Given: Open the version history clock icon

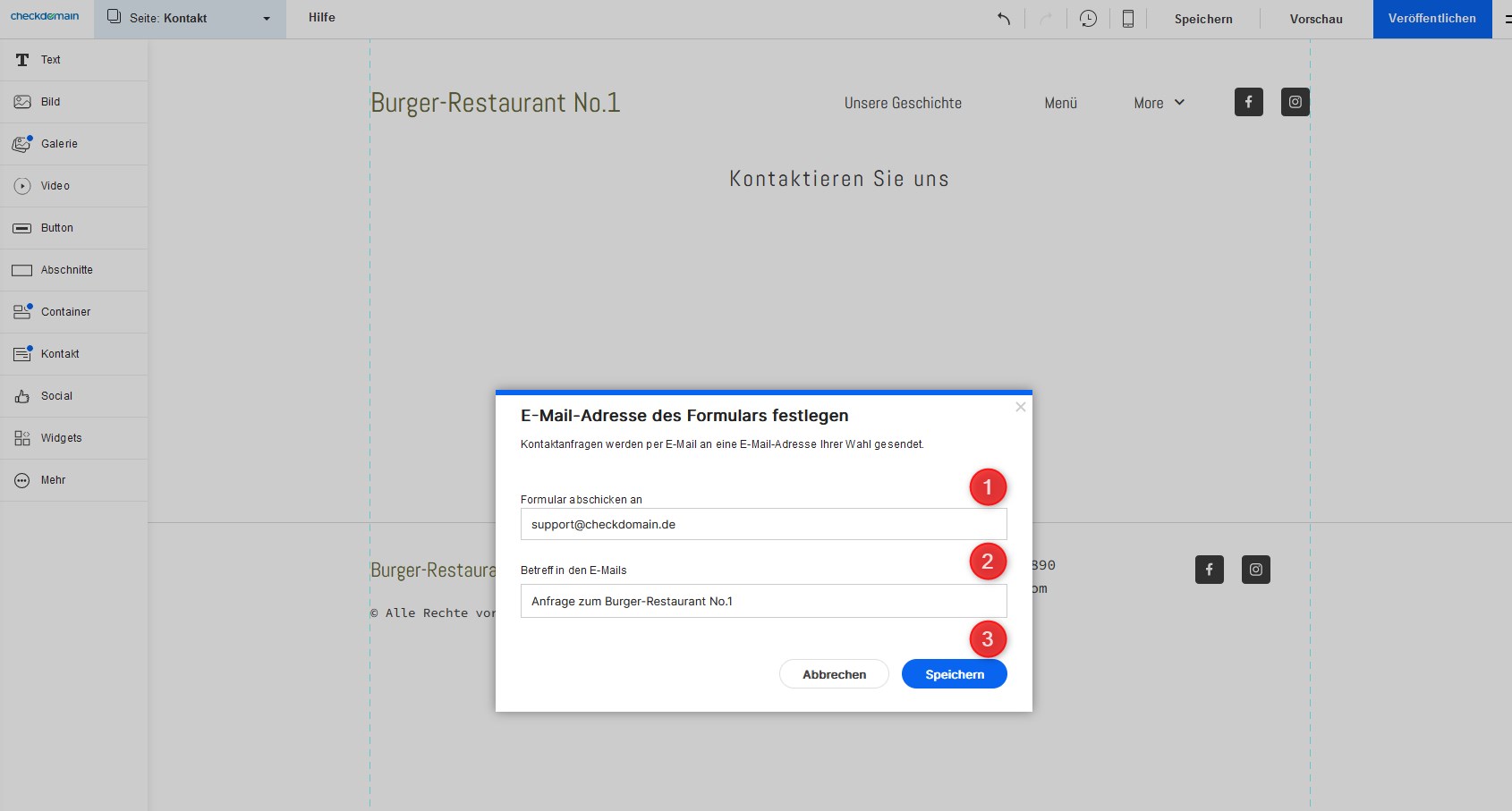Looking at the screenshot, I should (1088, 19).
